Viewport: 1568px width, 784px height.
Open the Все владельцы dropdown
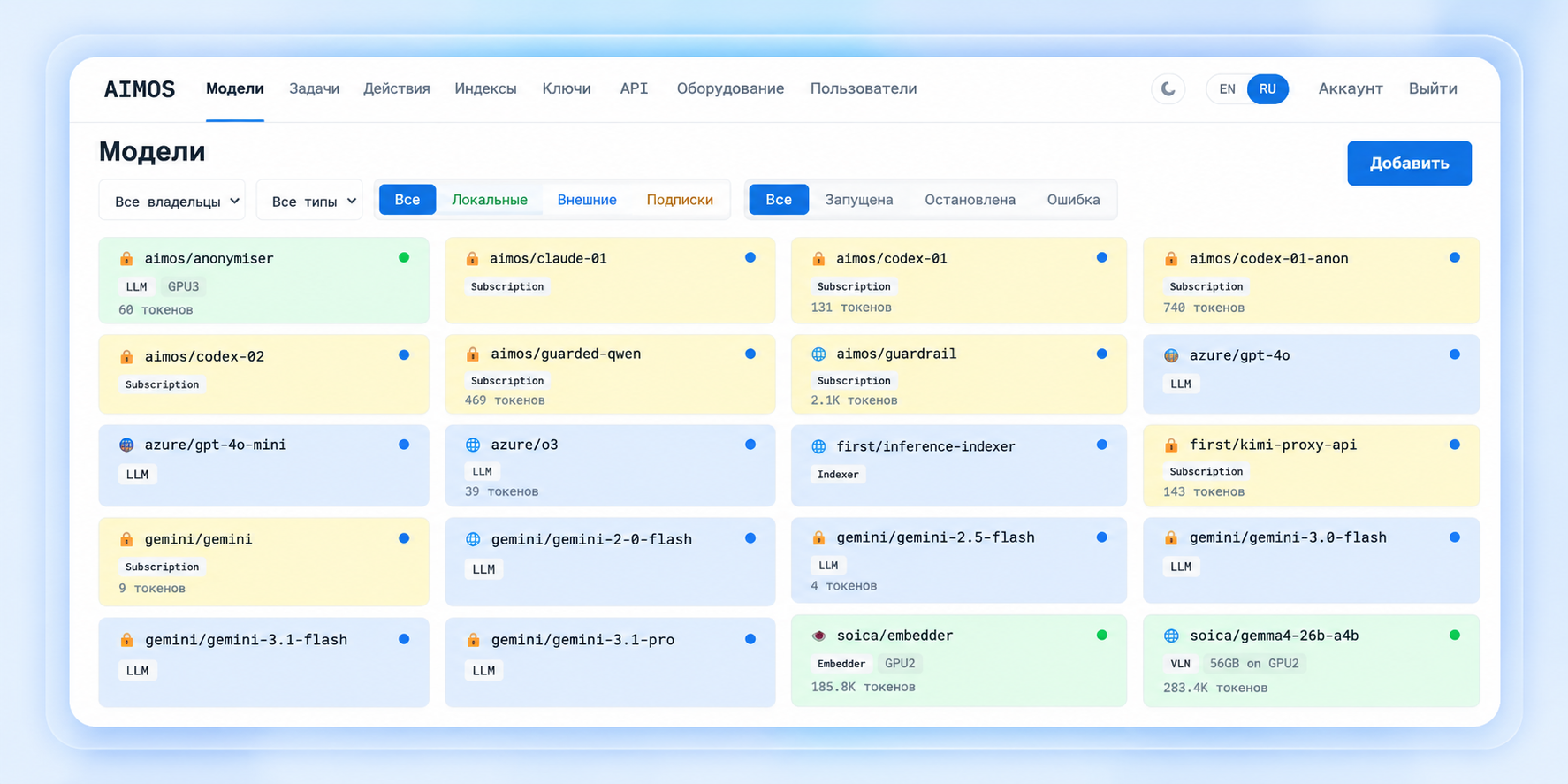(x=173, y=201)
